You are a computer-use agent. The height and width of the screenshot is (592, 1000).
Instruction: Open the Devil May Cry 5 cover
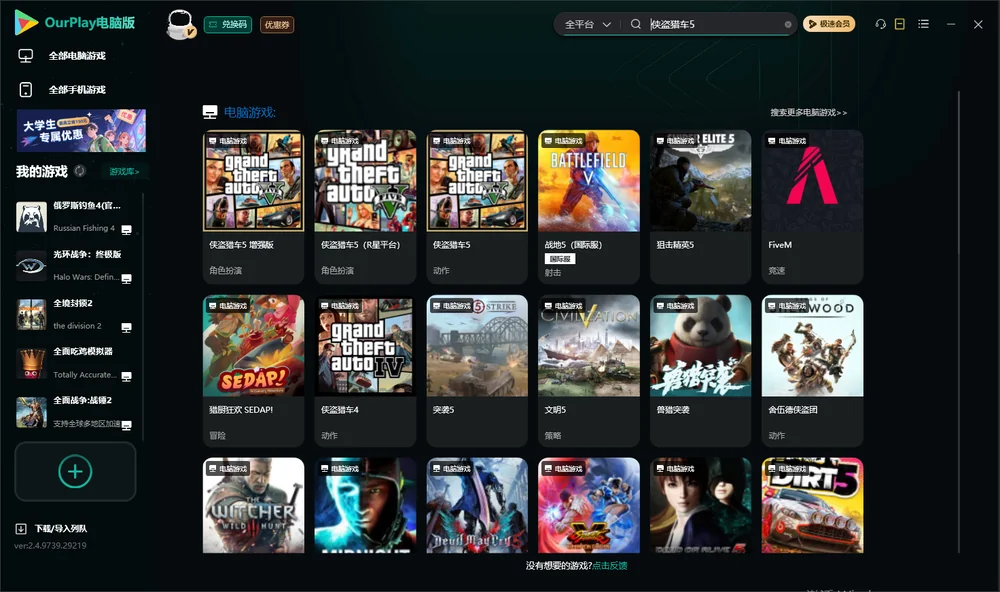pyautogui.click(x=477, y=505)
